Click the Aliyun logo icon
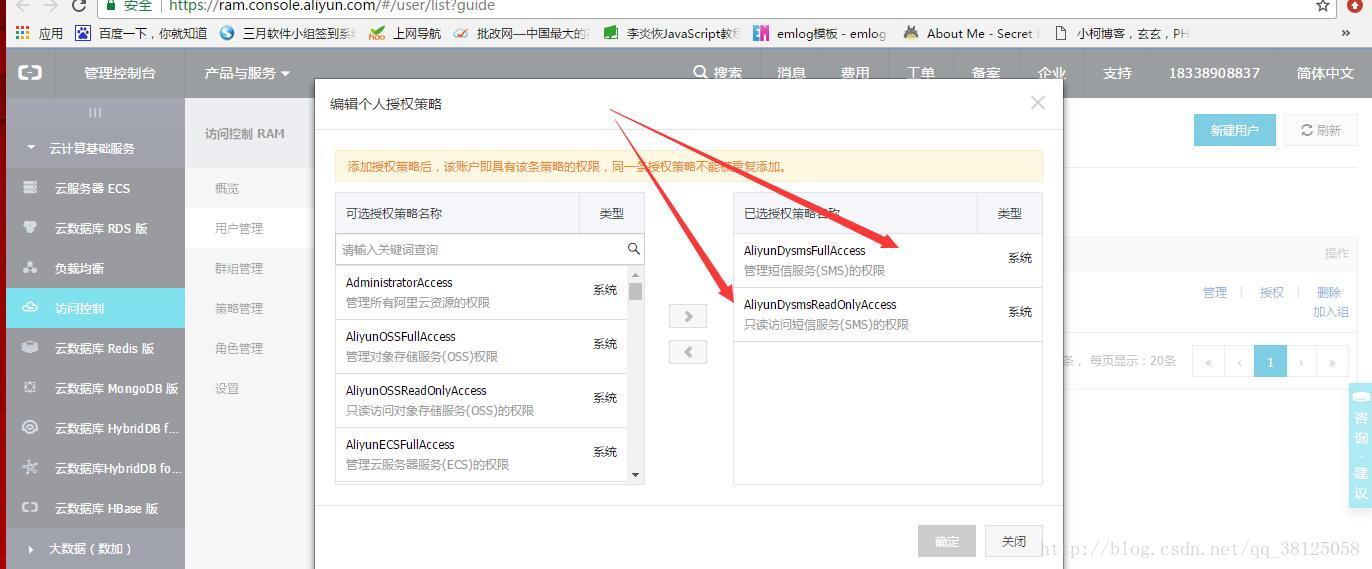This screenshot has height=569, width=1372. coord(30,73)
